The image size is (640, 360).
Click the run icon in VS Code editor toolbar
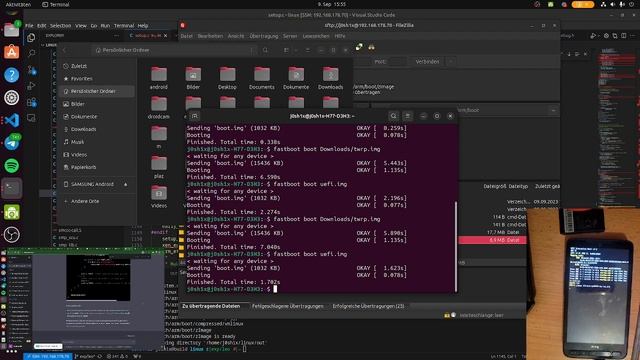593,36
